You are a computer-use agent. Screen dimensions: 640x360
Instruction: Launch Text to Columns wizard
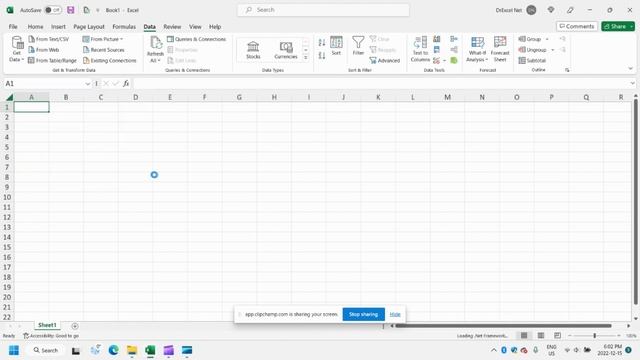(420, 49)
